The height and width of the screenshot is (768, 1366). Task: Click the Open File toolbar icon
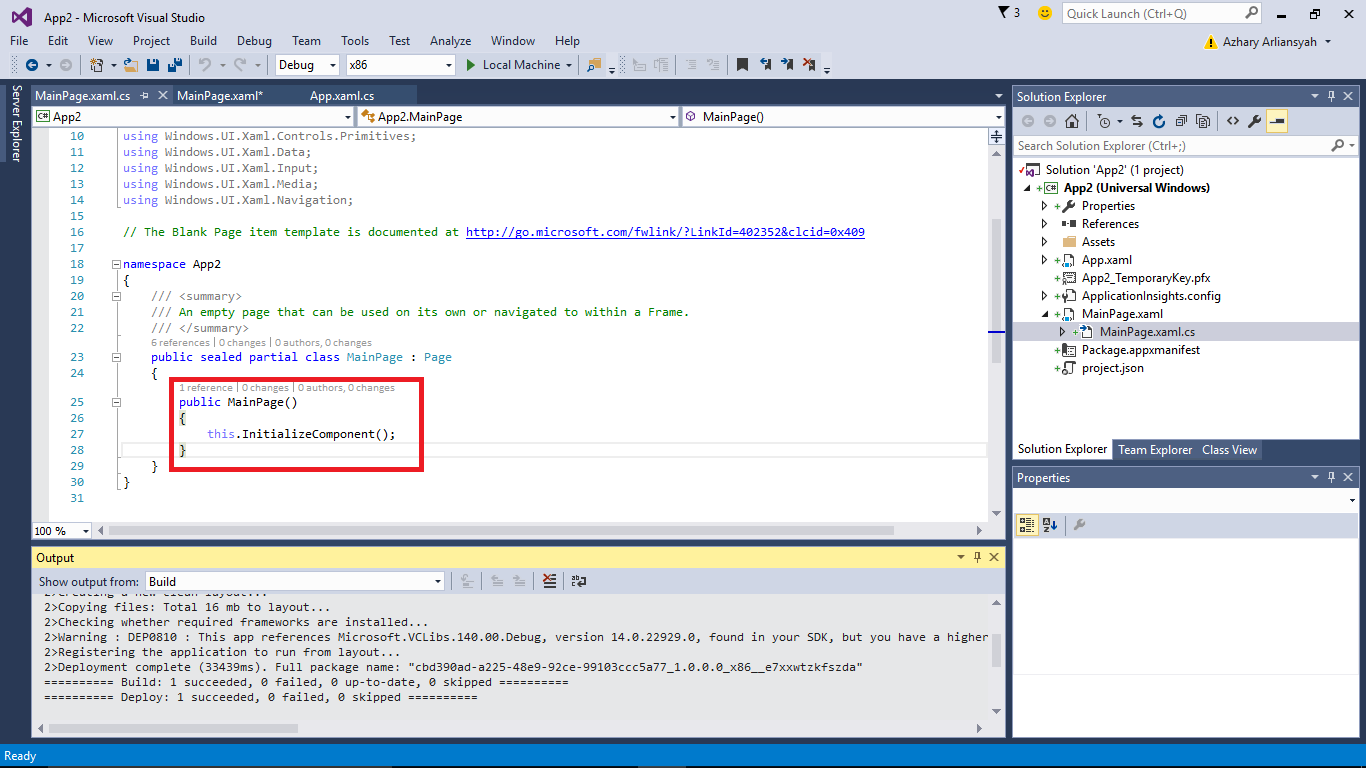pyautogui.click(x=132, y=65)
